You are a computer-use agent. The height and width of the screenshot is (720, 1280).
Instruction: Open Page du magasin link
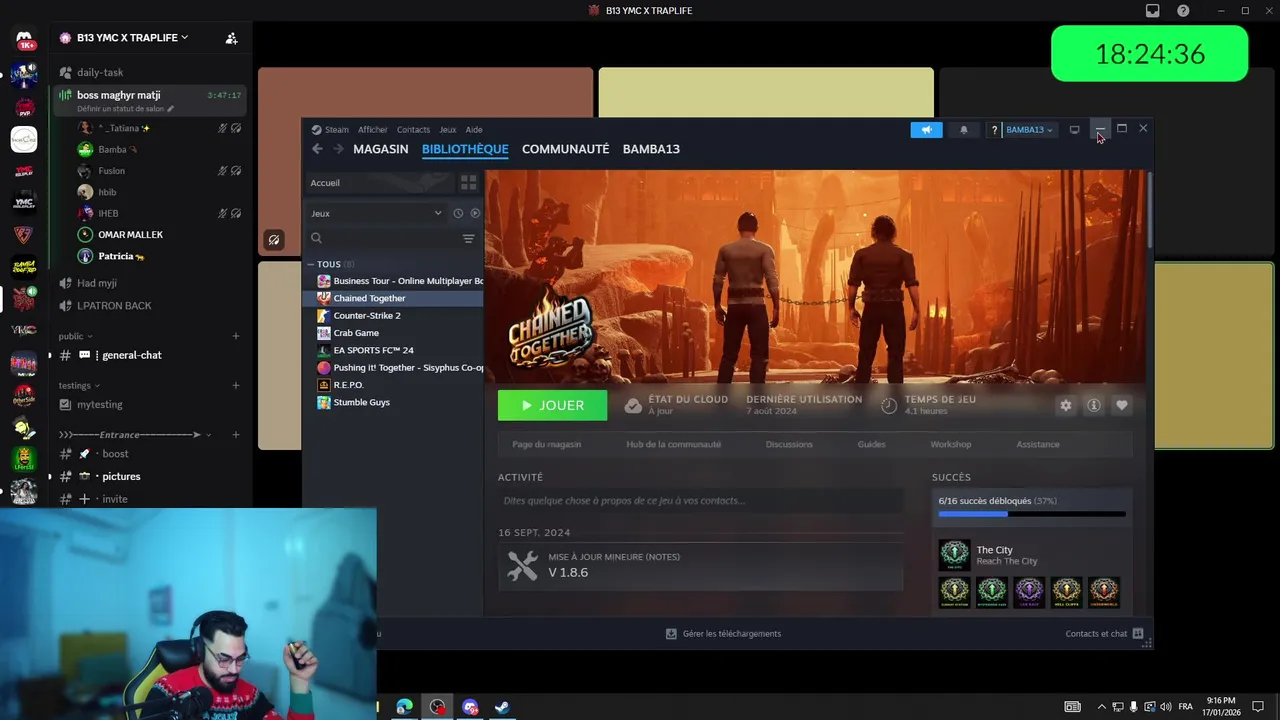coord(546,444)
